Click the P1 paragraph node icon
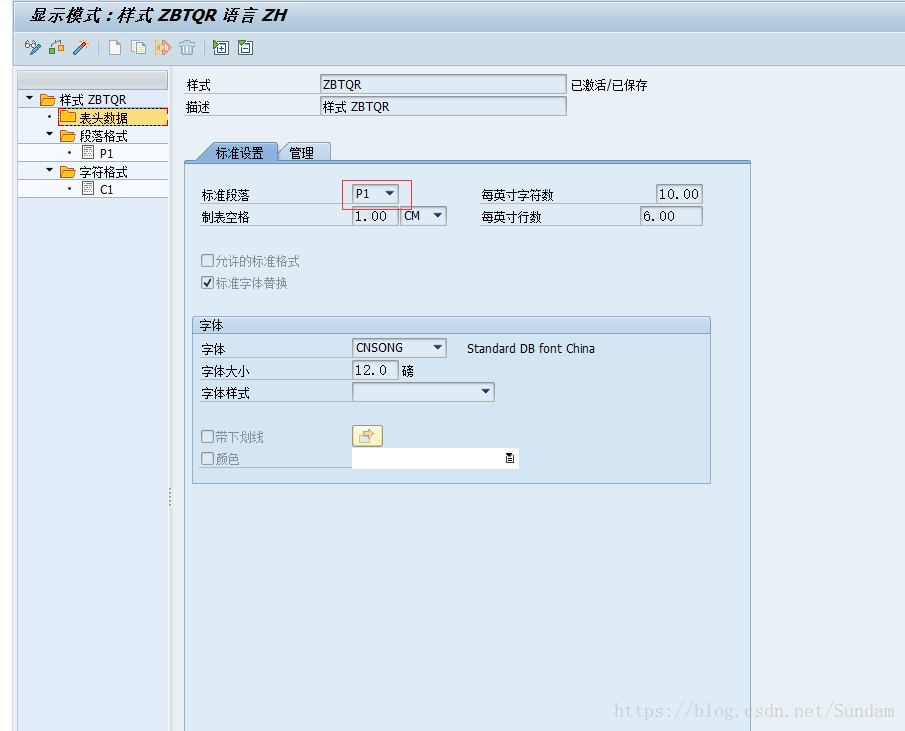Screen dimensions: 905x731 [88, 152]
